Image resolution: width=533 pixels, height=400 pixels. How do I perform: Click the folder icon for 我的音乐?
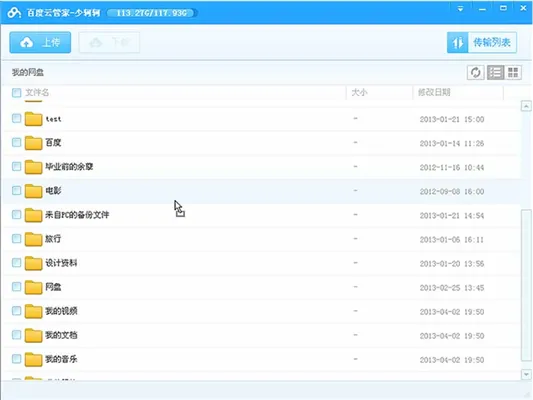coord(33,359)
